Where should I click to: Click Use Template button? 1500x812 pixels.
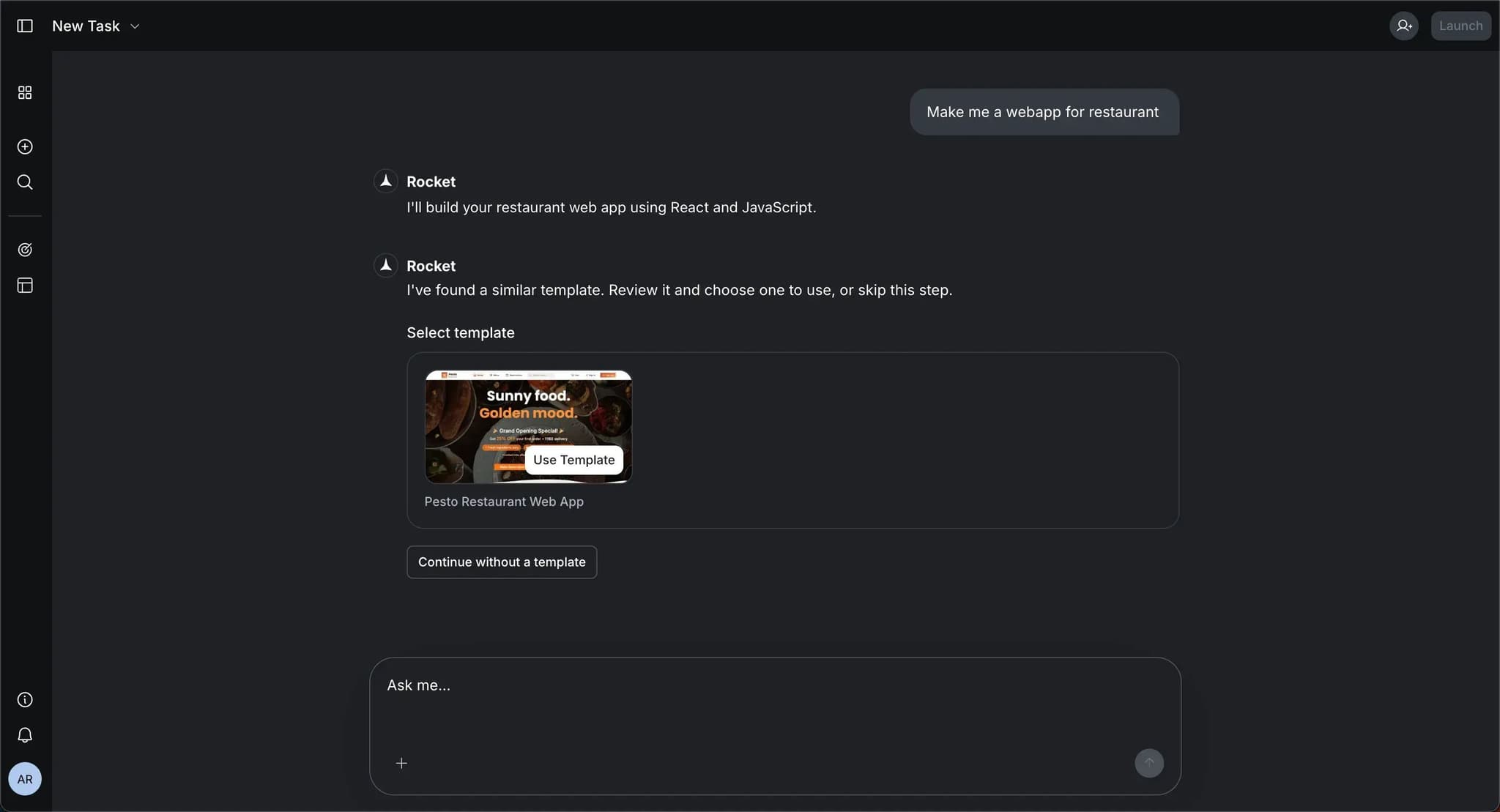pos(573,460)
